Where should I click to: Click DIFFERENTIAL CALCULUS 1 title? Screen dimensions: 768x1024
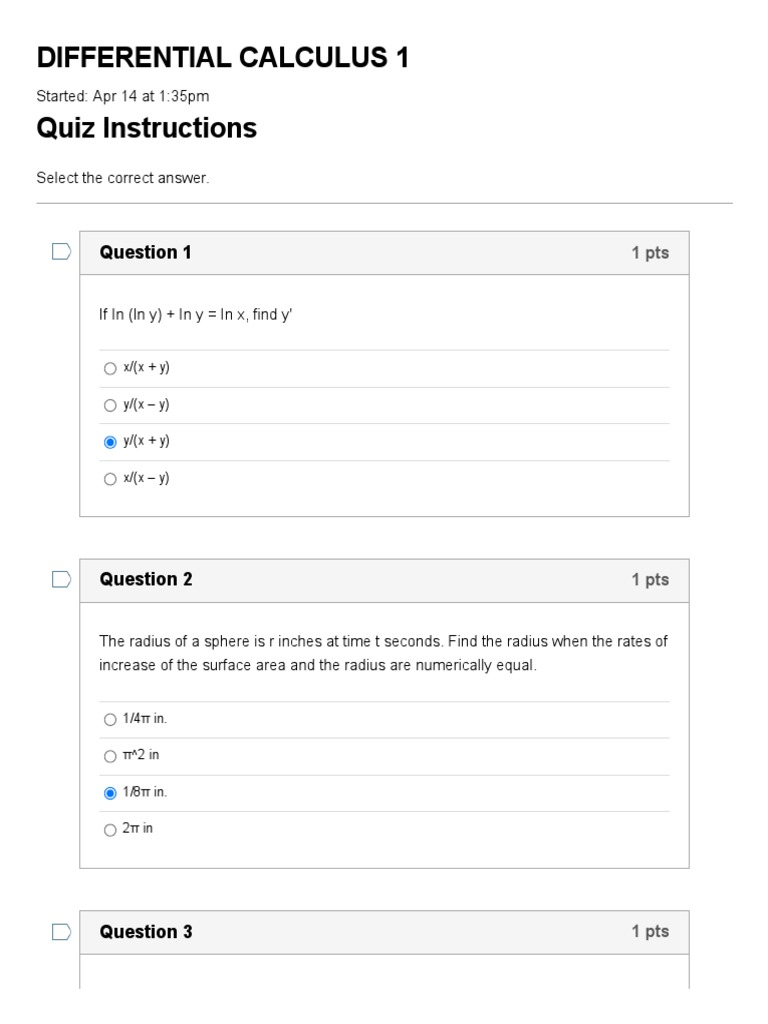coord(222,58)
